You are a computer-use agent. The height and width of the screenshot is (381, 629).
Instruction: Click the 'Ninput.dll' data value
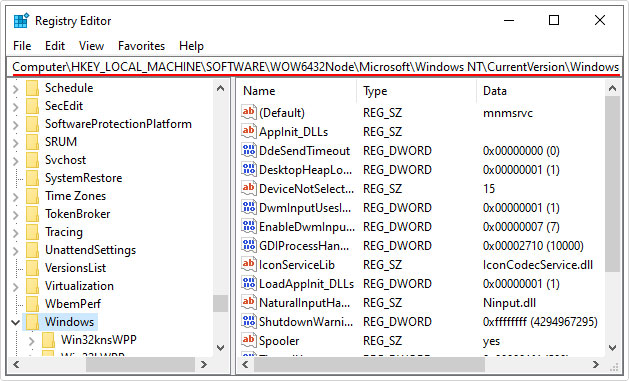coord(509,303)
